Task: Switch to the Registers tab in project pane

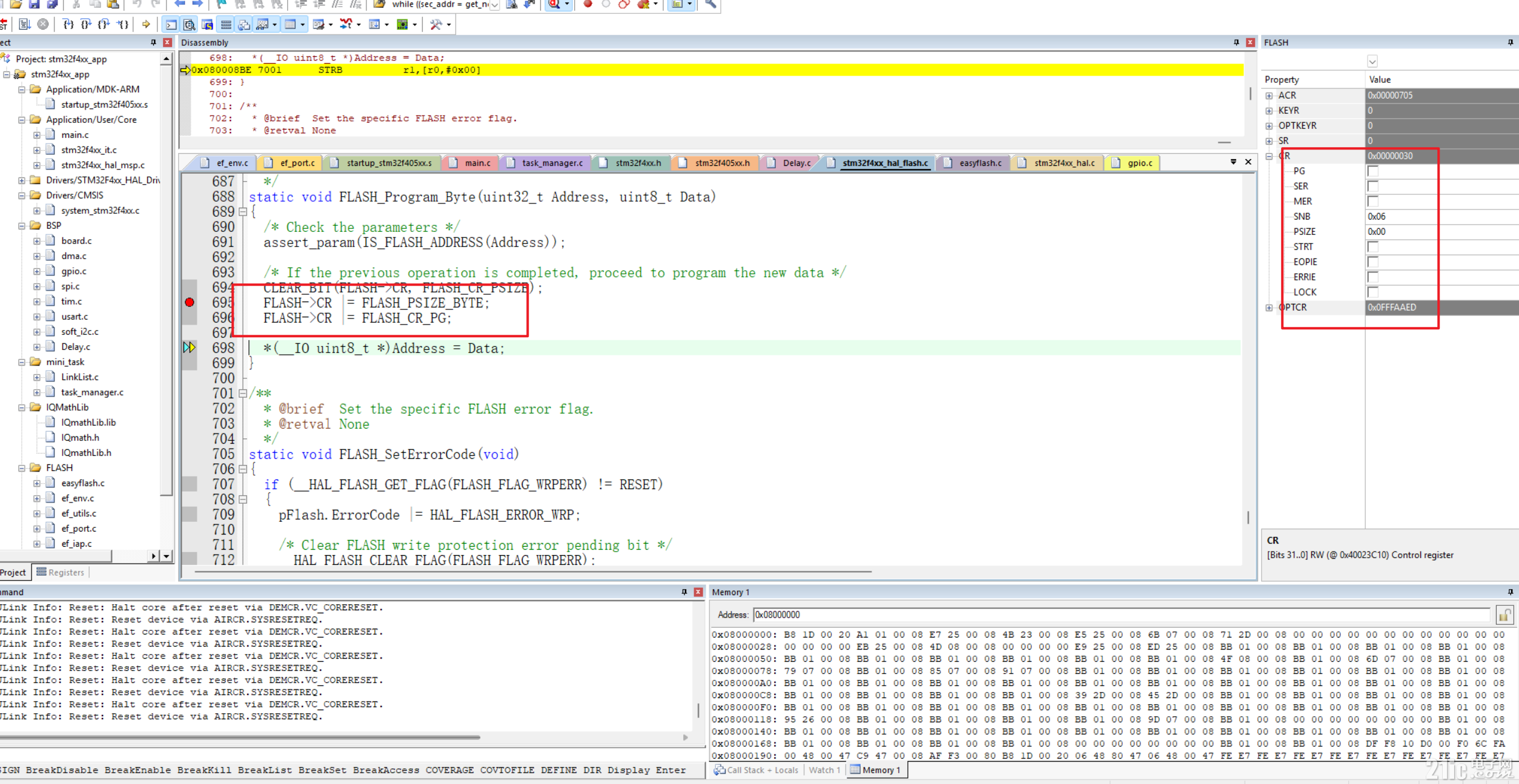Action: [x=60, y=572]
